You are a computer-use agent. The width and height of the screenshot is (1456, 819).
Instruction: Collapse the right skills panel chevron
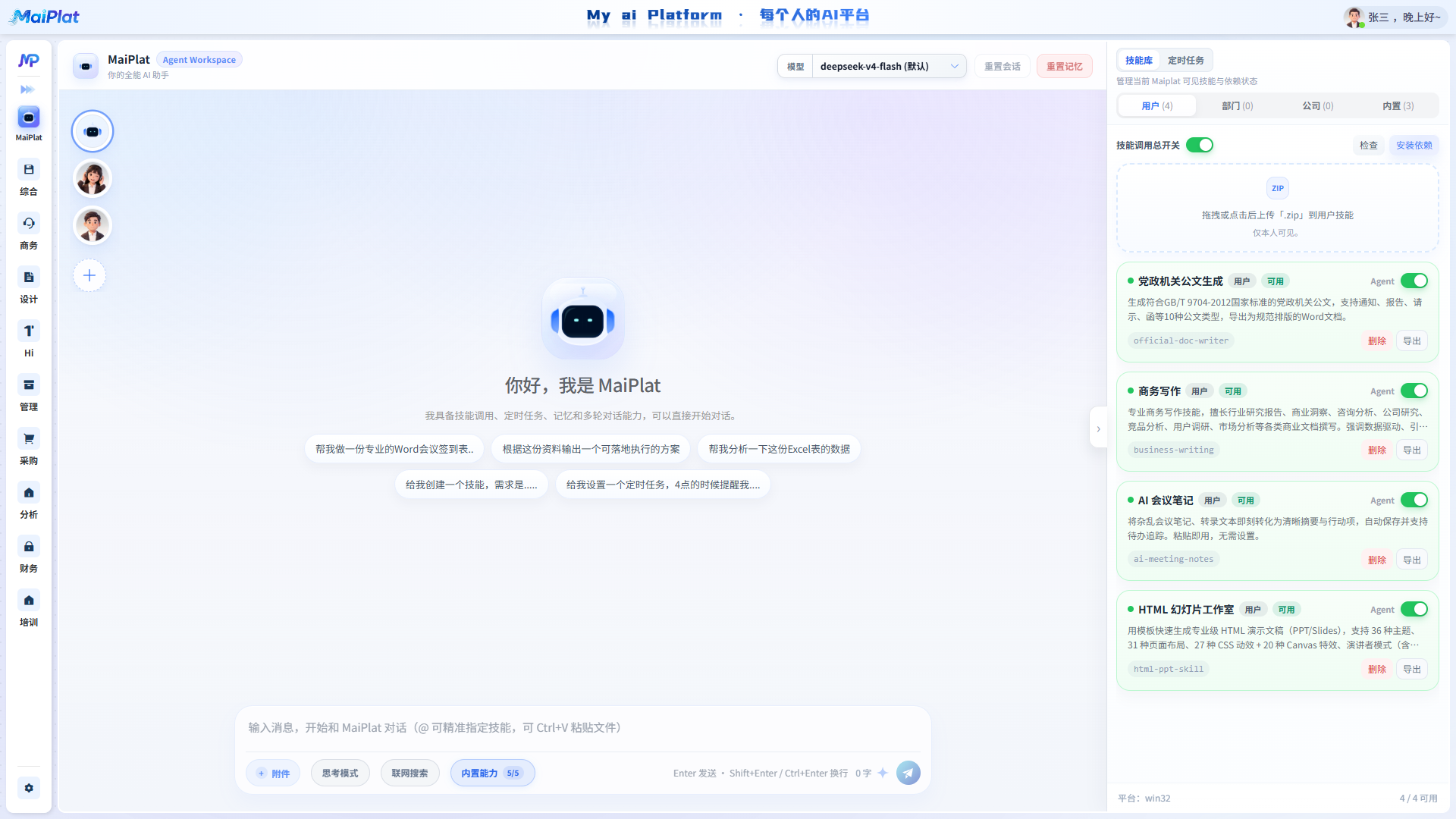pyautogui.click(x=1098, y=428)
